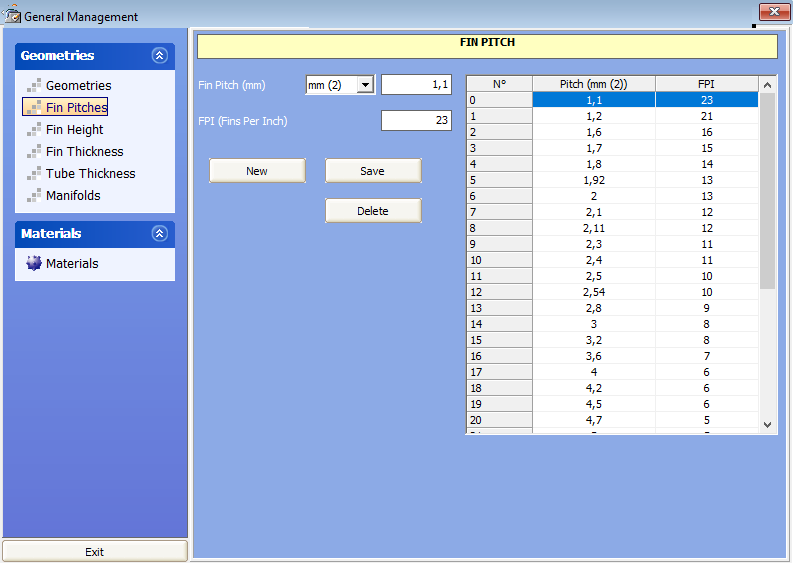
Task: Click the Fin Thickness icon in sidebar
Action: coord(34,152)
